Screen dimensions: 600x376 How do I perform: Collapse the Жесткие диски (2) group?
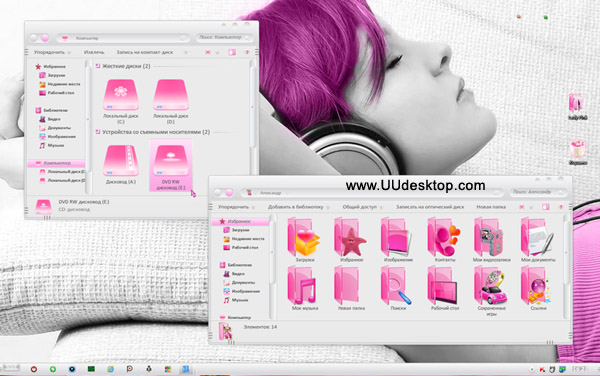98,66
